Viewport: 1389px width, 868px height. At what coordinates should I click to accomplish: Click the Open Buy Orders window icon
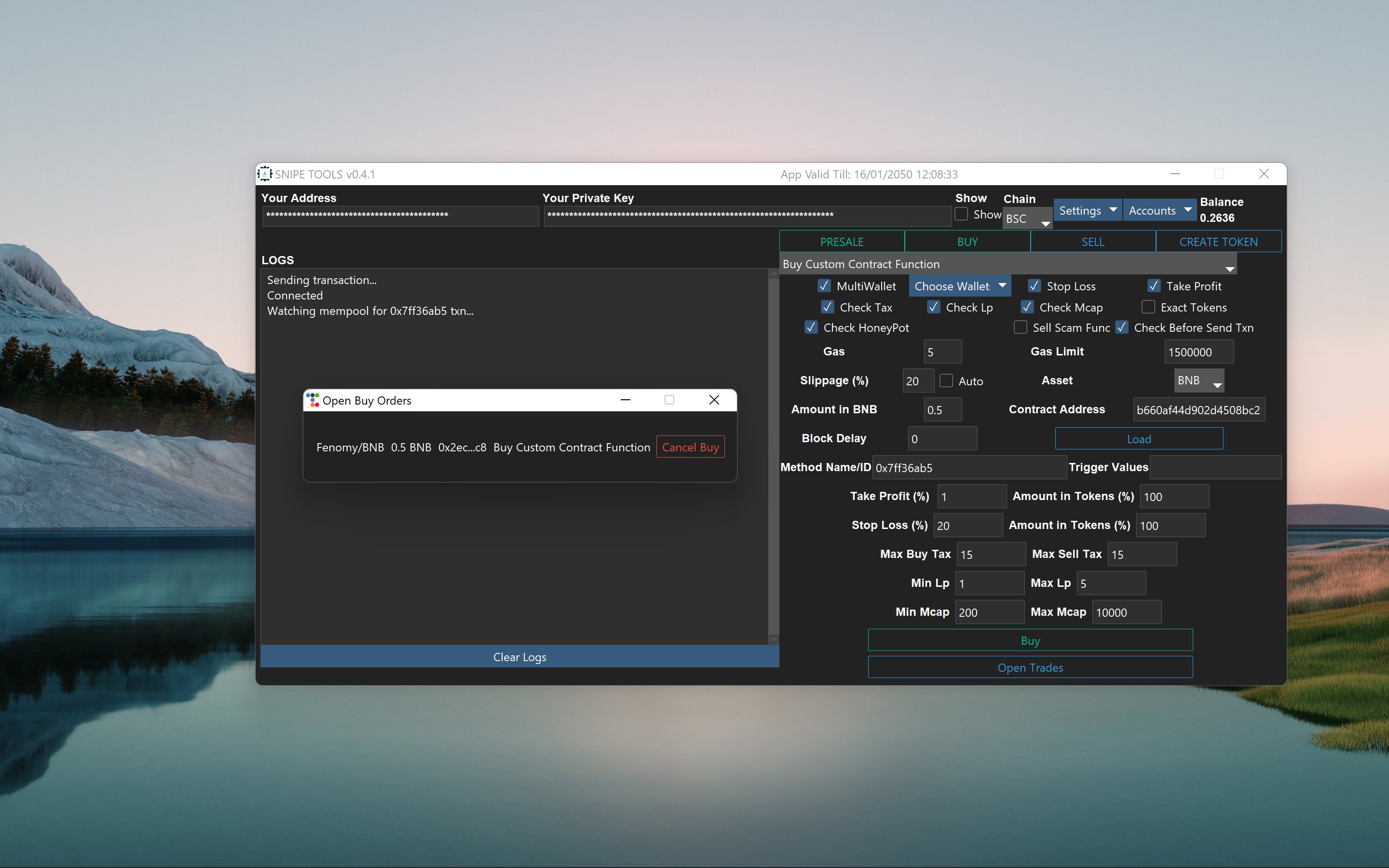pyautogui.click(x=313, y=400)
